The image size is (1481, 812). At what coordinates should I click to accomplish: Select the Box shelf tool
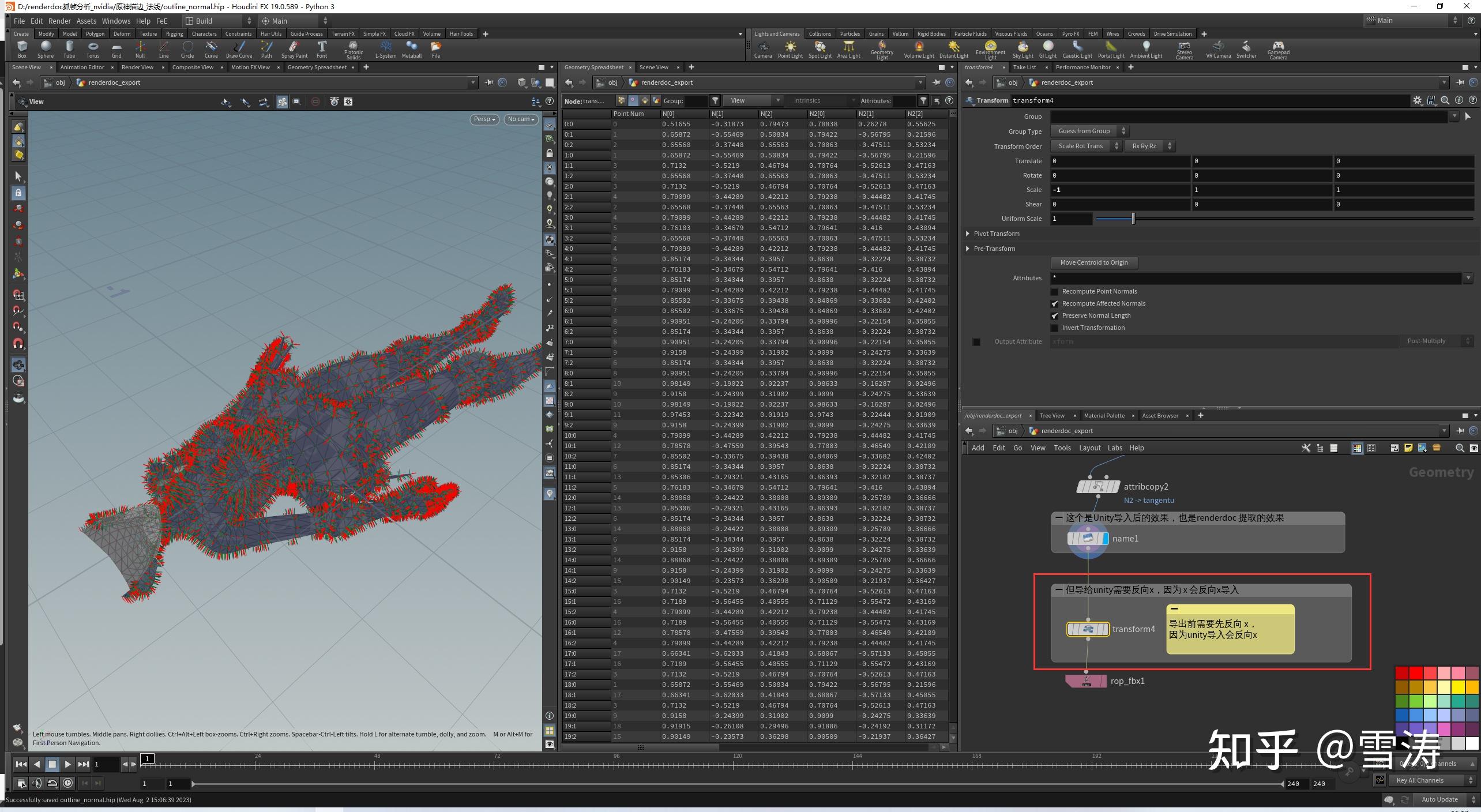tap(21, 49)
